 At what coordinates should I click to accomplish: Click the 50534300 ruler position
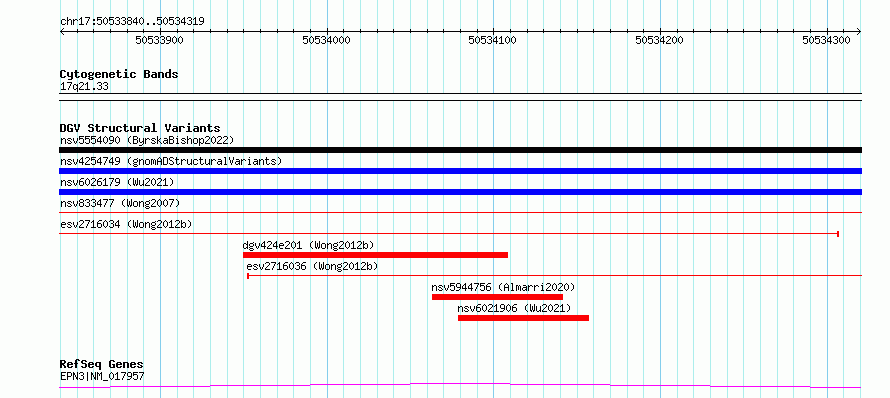coord(826,40)
